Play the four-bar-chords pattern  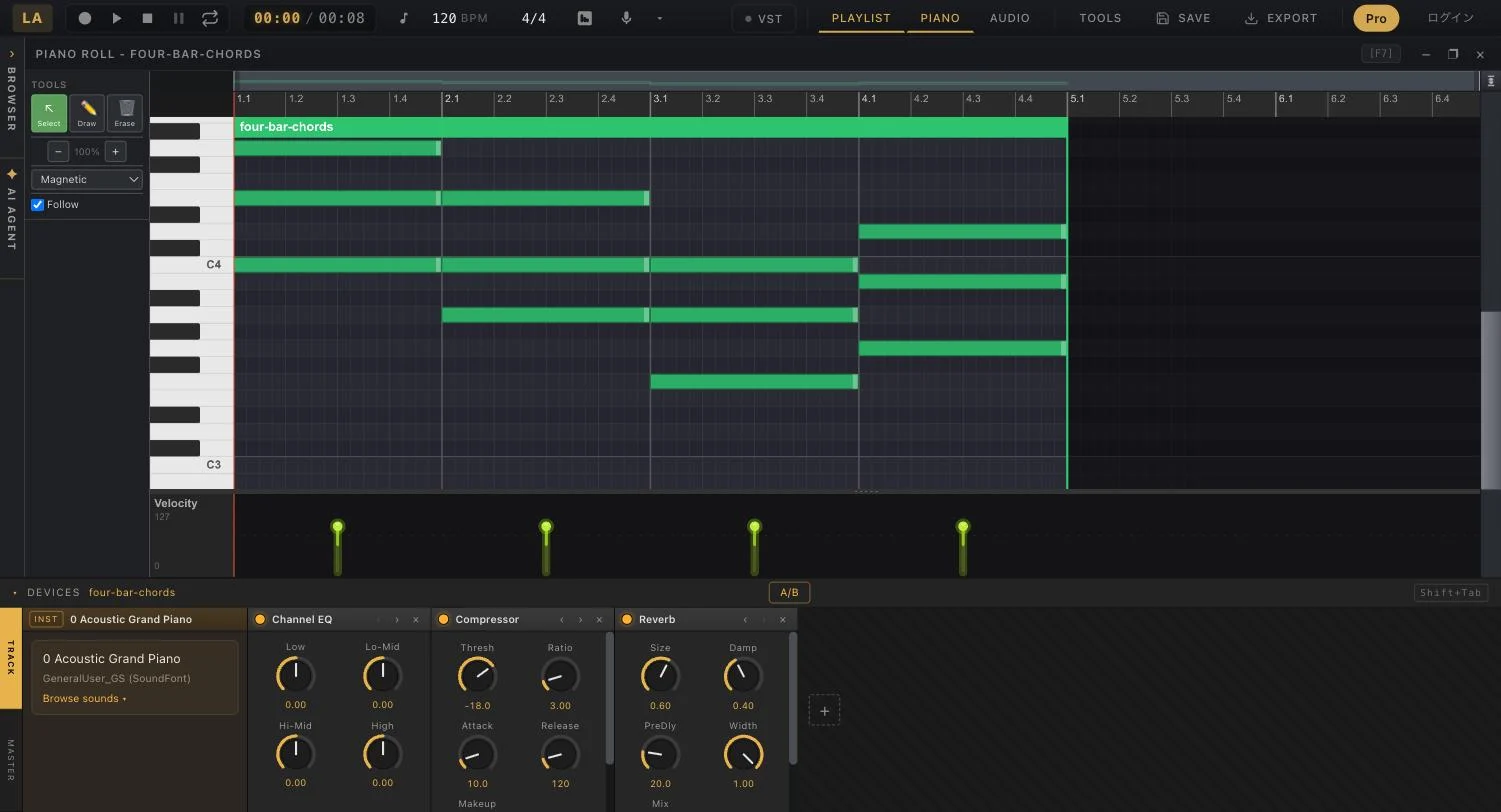point(116,18)
